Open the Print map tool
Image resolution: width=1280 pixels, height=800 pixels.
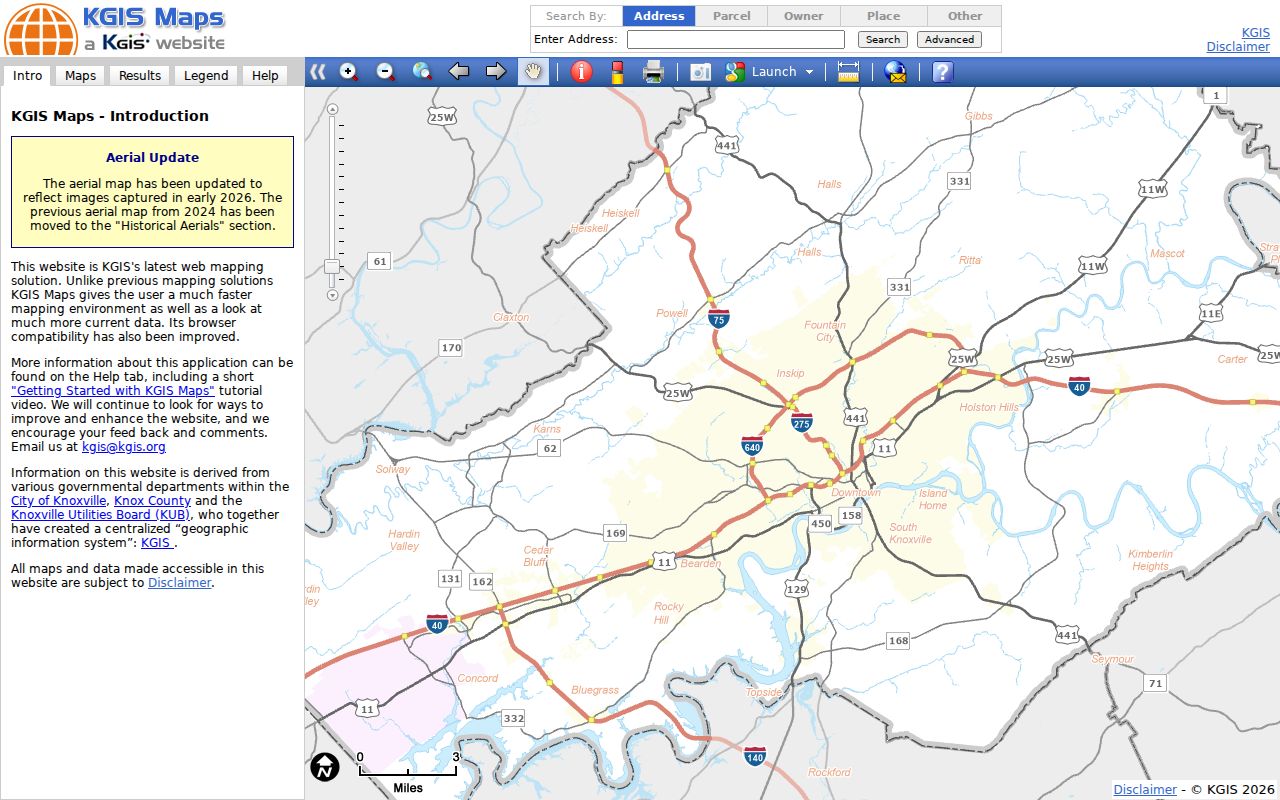pos(653,72)
